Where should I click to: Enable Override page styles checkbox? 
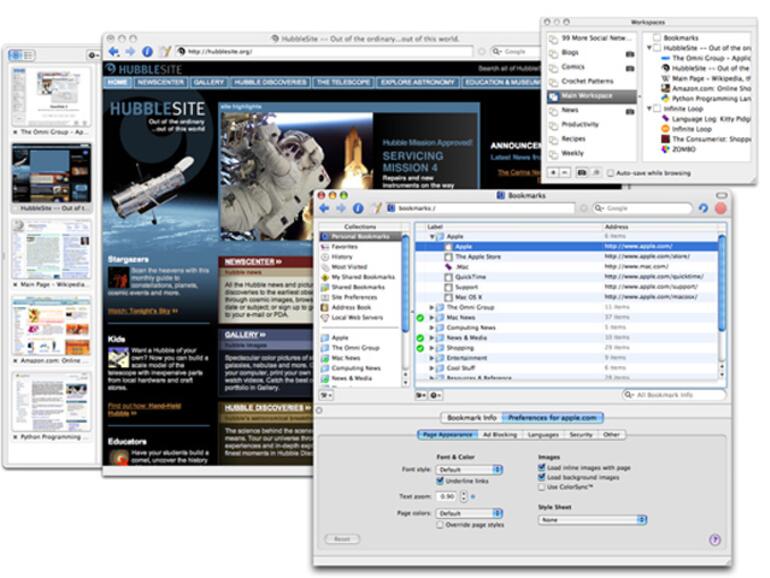(x=440, y=525)
